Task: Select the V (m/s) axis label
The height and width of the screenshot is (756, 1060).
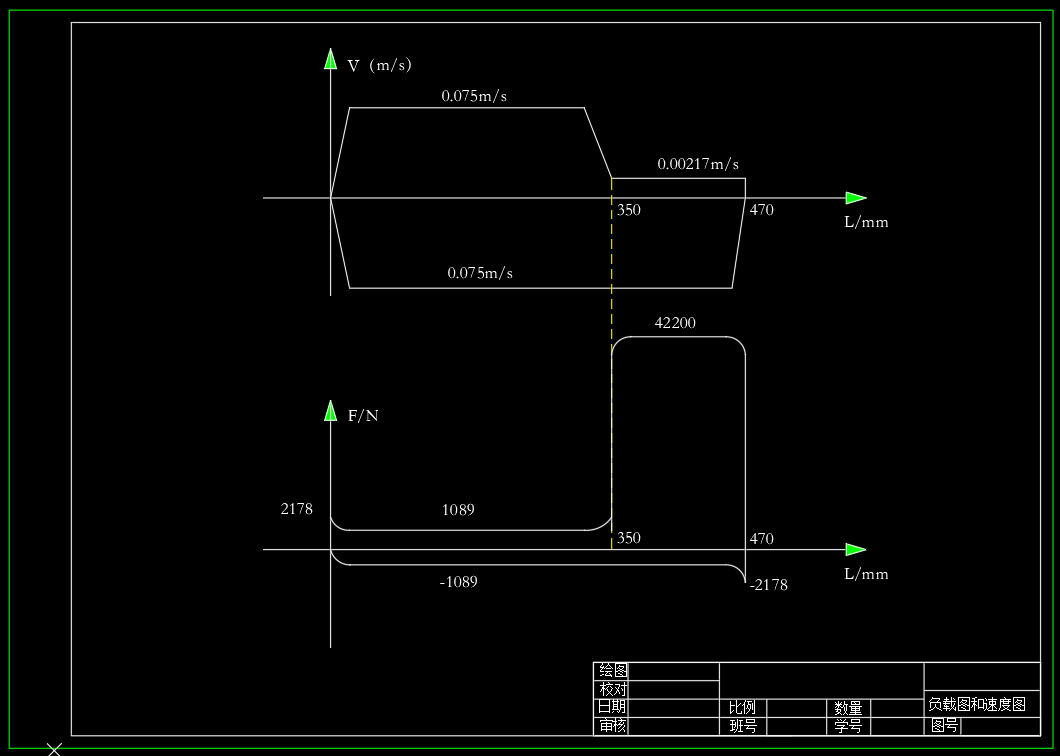Action: coord(379,66)
